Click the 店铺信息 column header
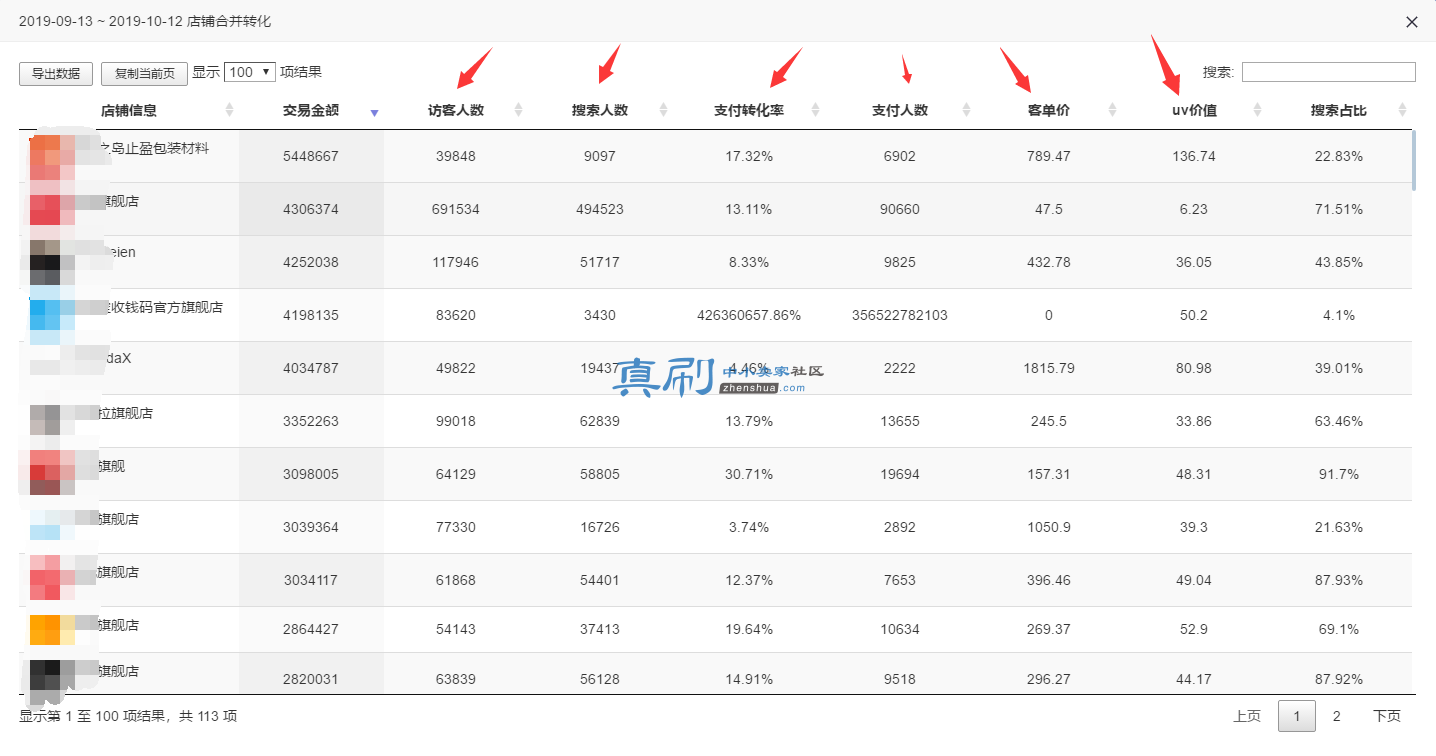Image resolution: width=1436 pixels, height=756 pixels. (129, 110)
